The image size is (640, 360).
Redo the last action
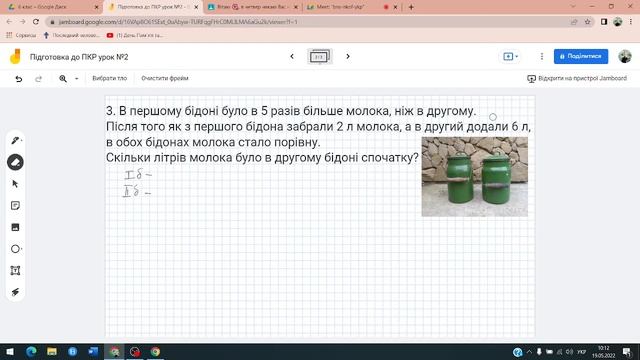click(38, 78)
